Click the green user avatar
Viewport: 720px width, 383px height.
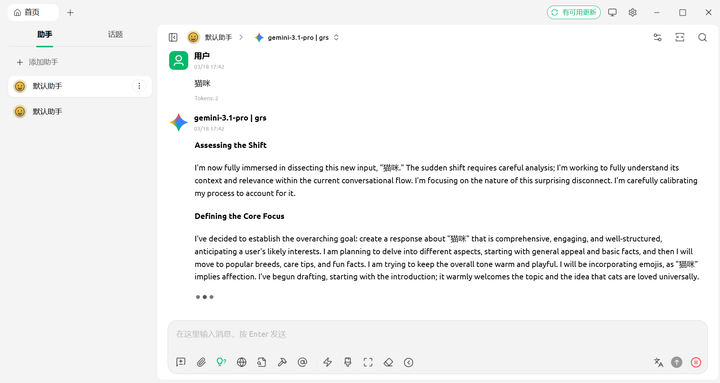click(179, 60)
